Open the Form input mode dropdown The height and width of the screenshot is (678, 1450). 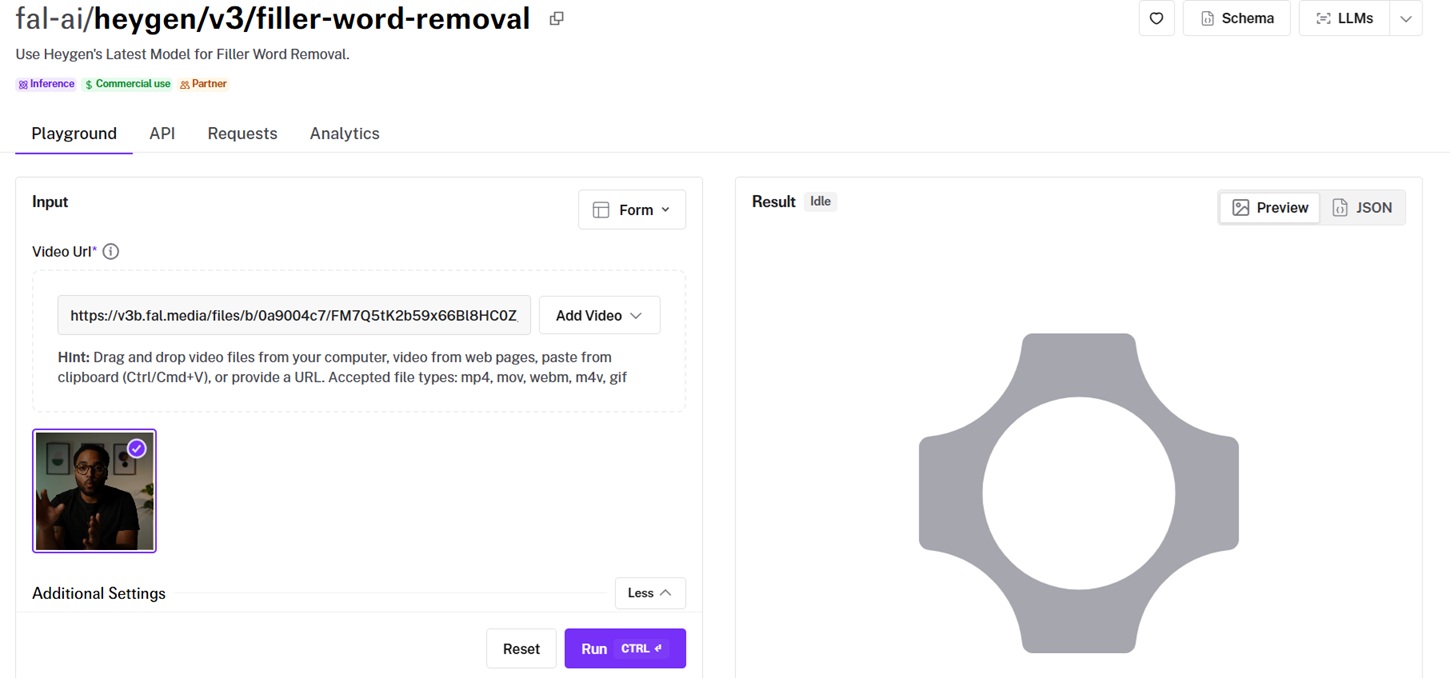[632, 210]
